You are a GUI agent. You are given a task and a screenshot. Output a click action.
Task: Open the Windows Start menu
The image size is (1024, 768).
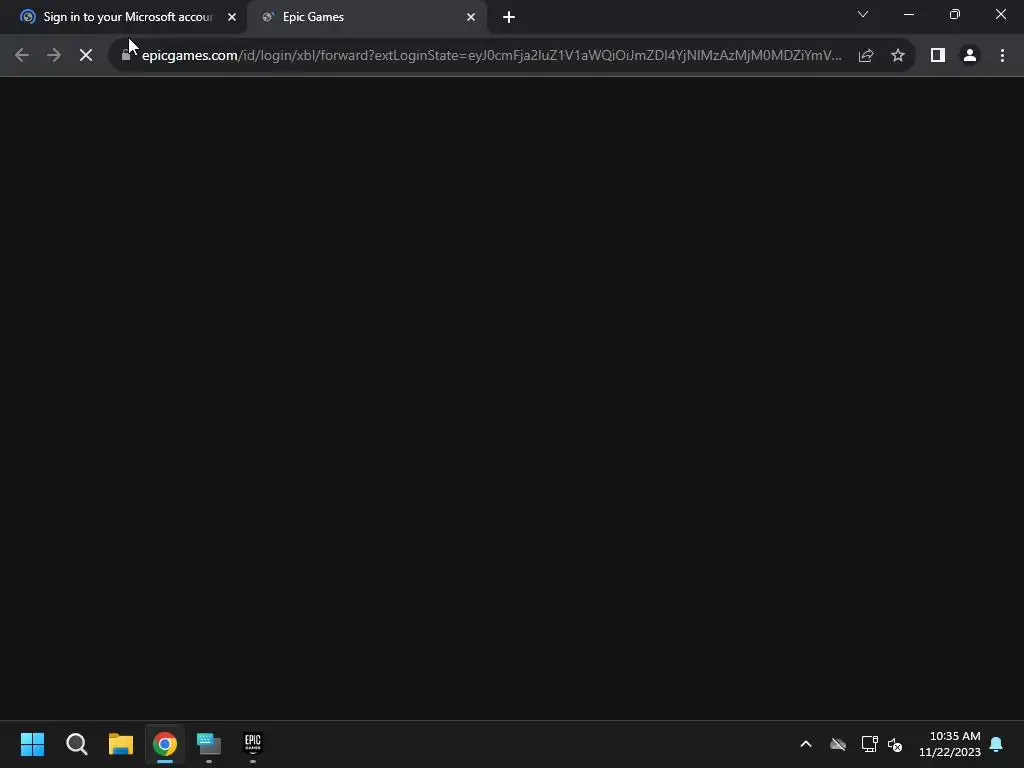(32, 744)
